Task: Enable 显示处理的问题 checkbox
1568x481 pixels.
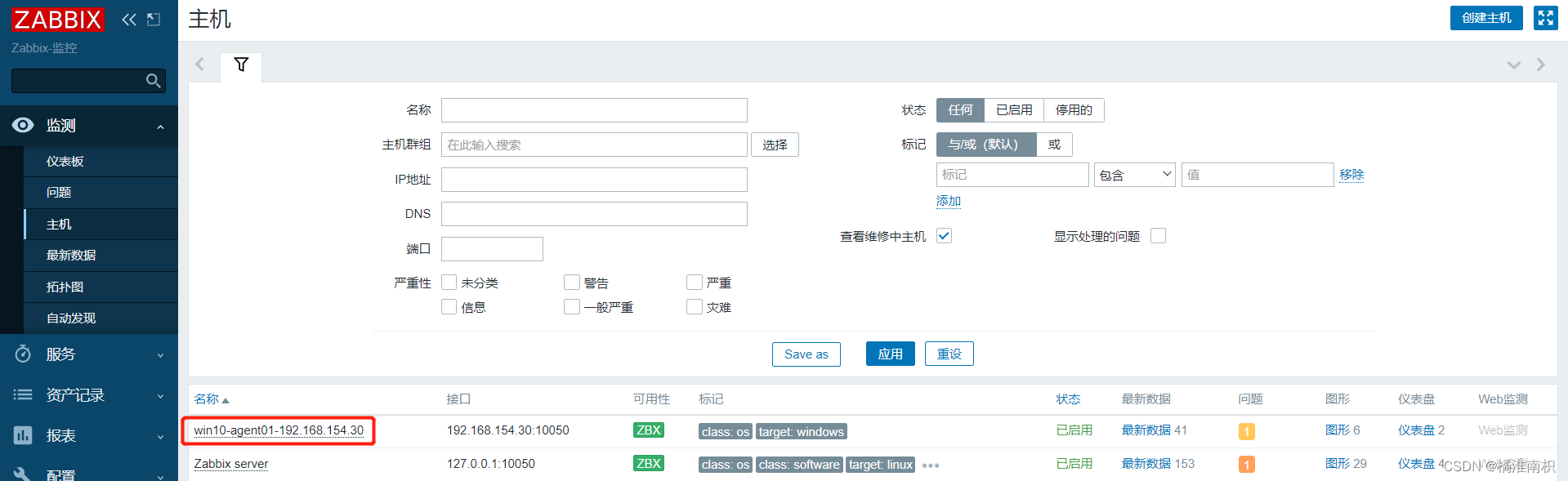Action: click(x=1158, y=236)
